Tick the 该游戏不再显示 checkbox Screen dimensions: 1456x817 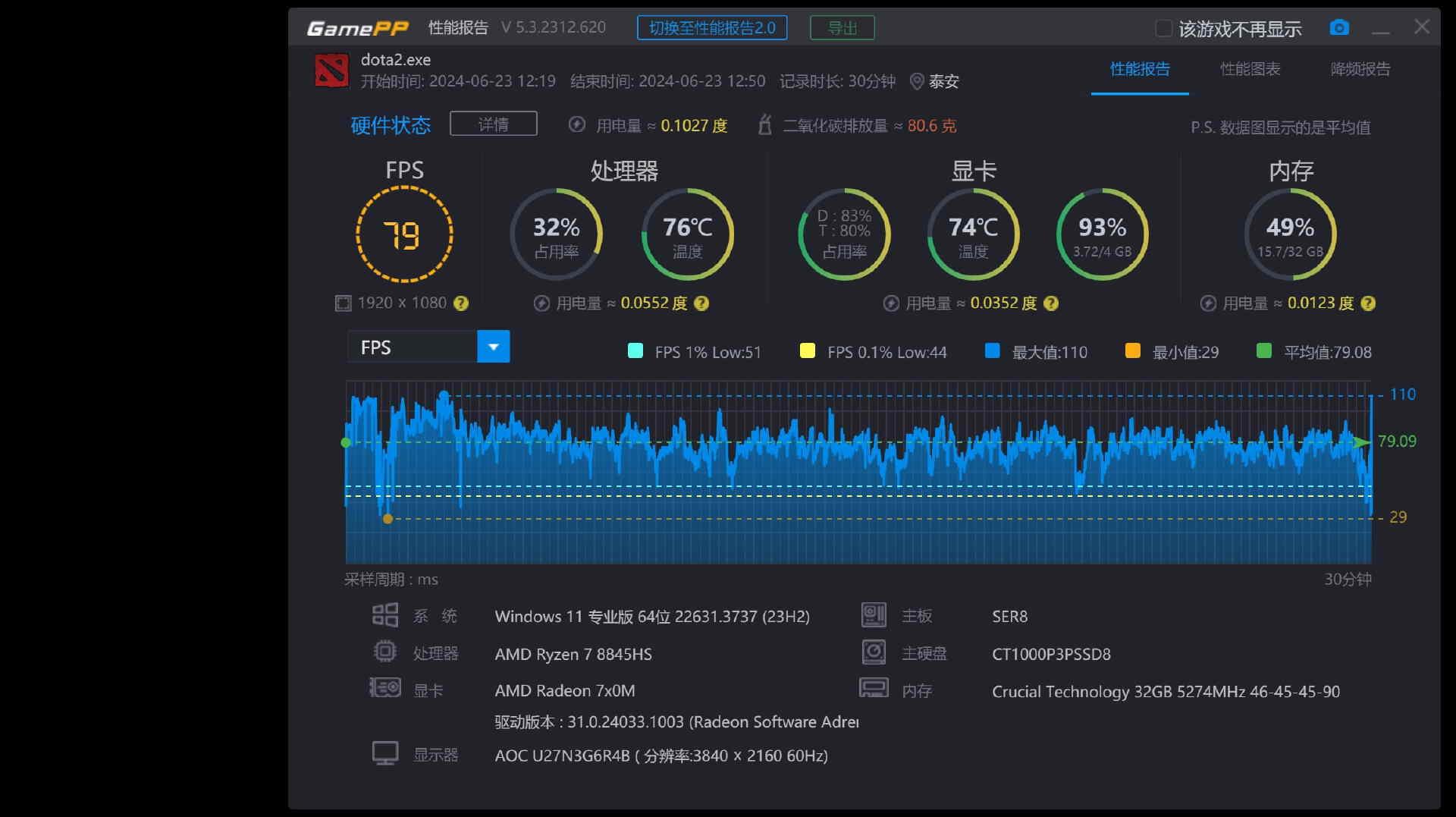pyautogui.click(x=1163, y=29)
